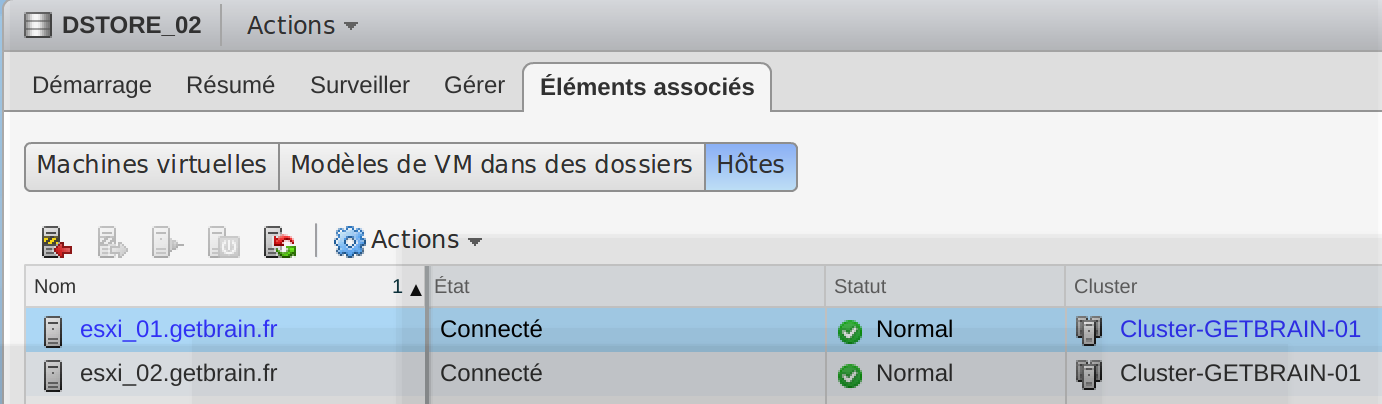Click the cluster icon in esxi_02 row

coord(1089,374)
